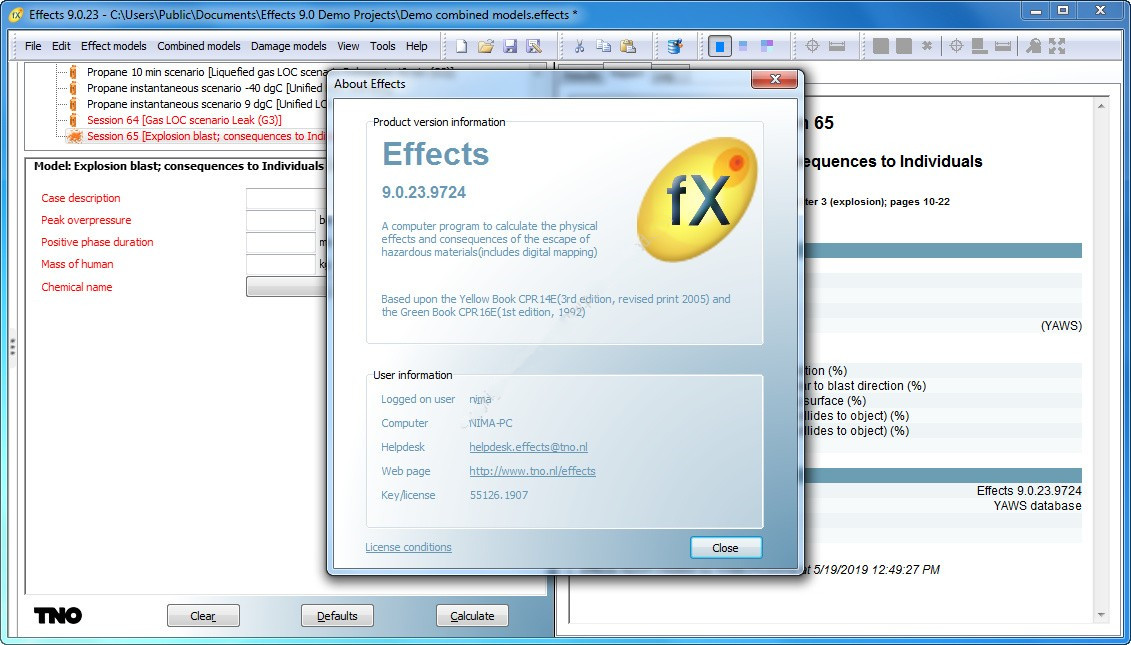1131x645 pixels.
Task: Select the two-panel layout view icon
Action: tap(744, 46)
